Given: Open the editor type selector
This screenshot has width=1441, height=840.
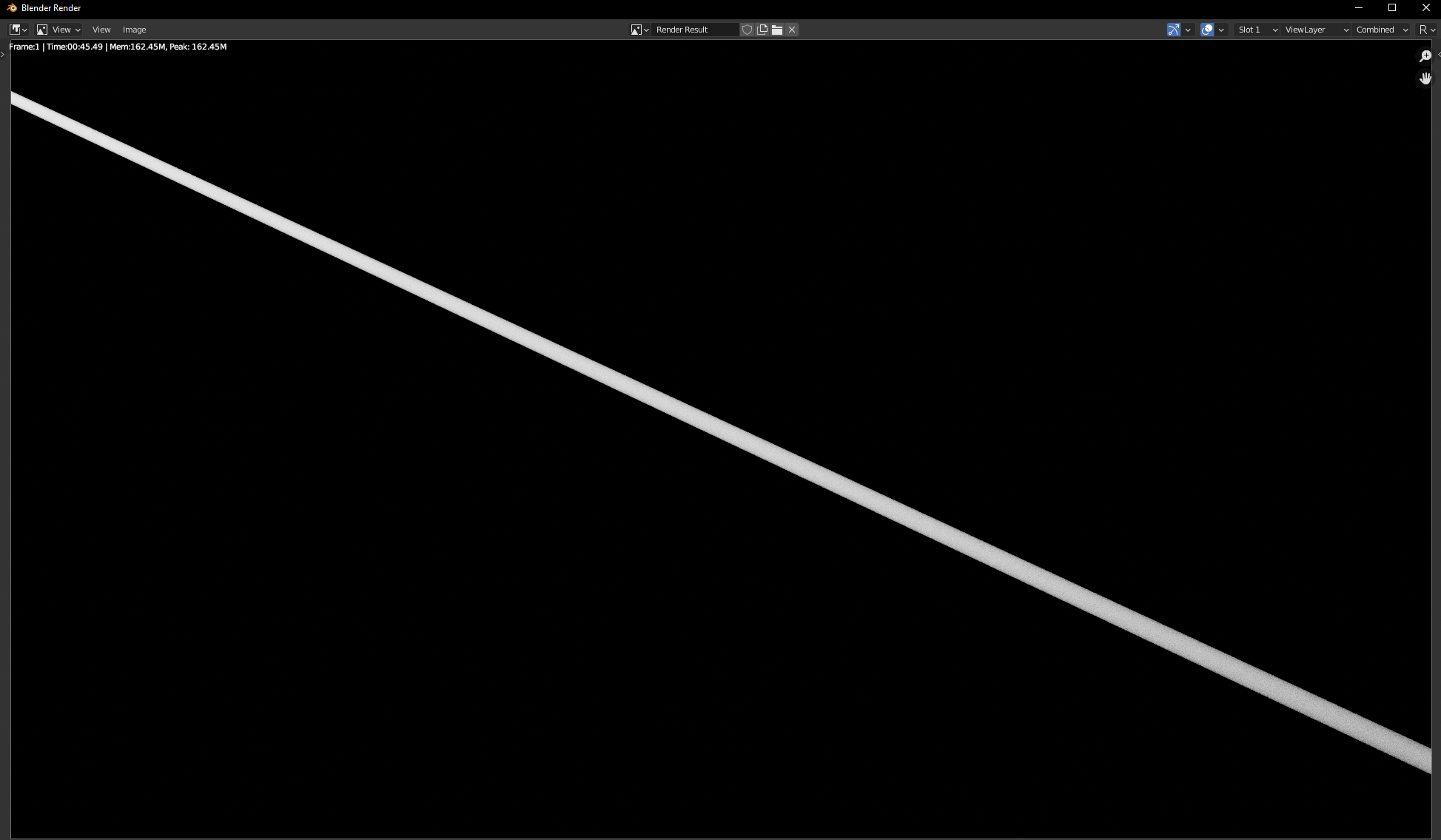Looking at the screenshot, I should pyautogui.click(x=18, y=30).
